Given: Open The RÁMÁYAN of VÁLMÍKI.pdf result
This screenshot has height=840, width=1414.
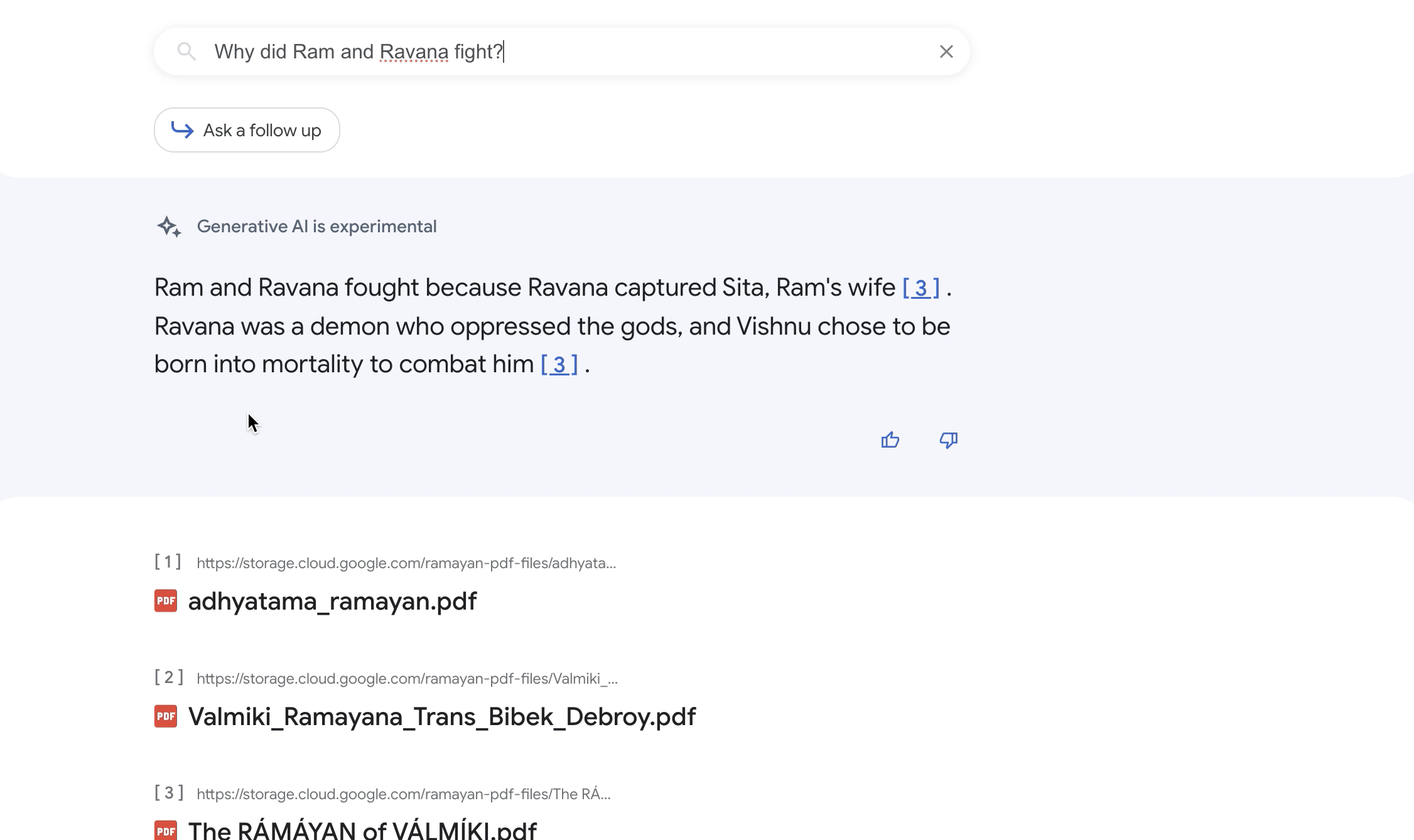Looking at the screenshot, I should point(362,830).
